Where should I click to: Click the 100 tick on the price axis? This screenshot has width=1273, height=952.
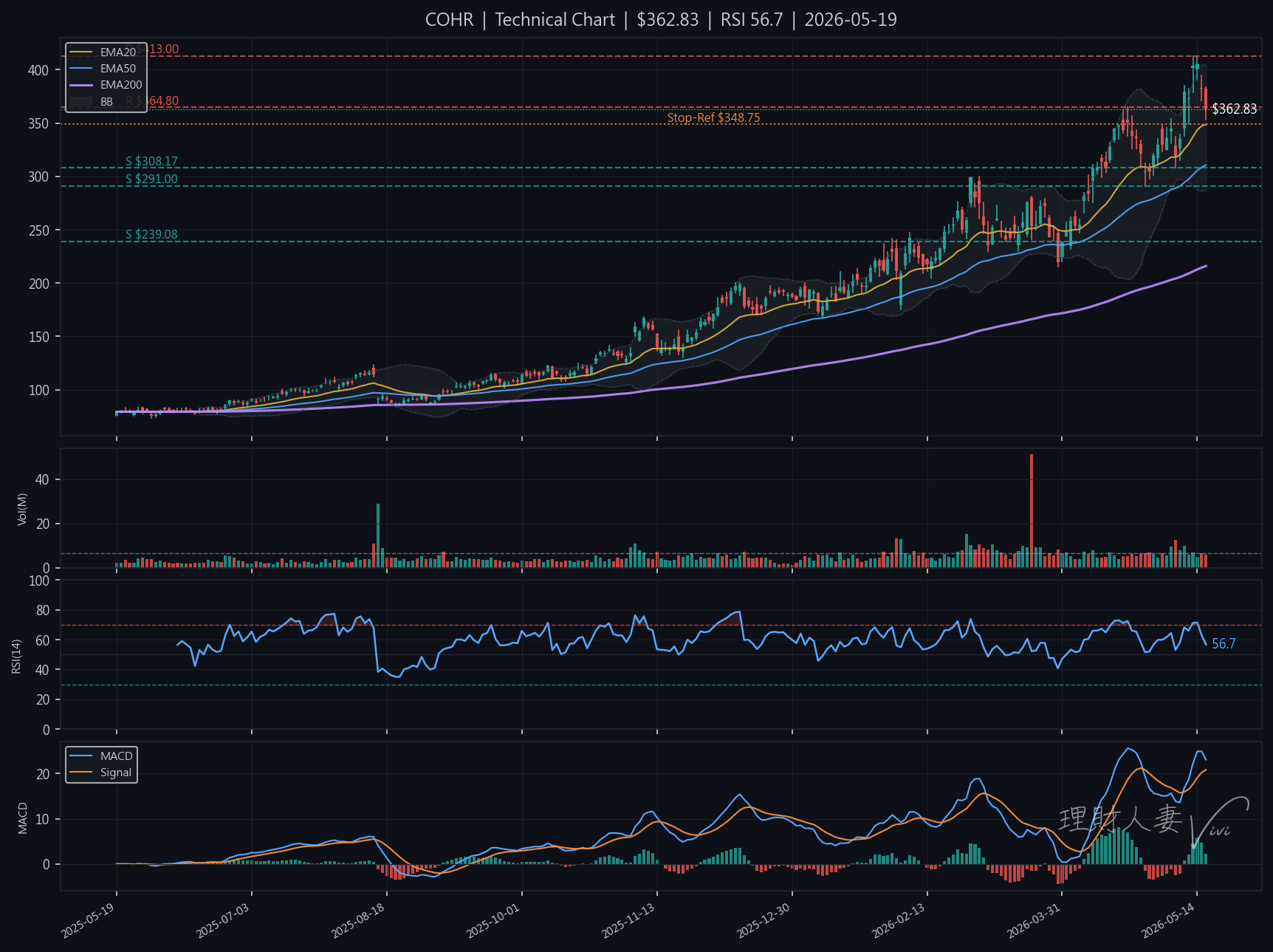click(38, 390)
